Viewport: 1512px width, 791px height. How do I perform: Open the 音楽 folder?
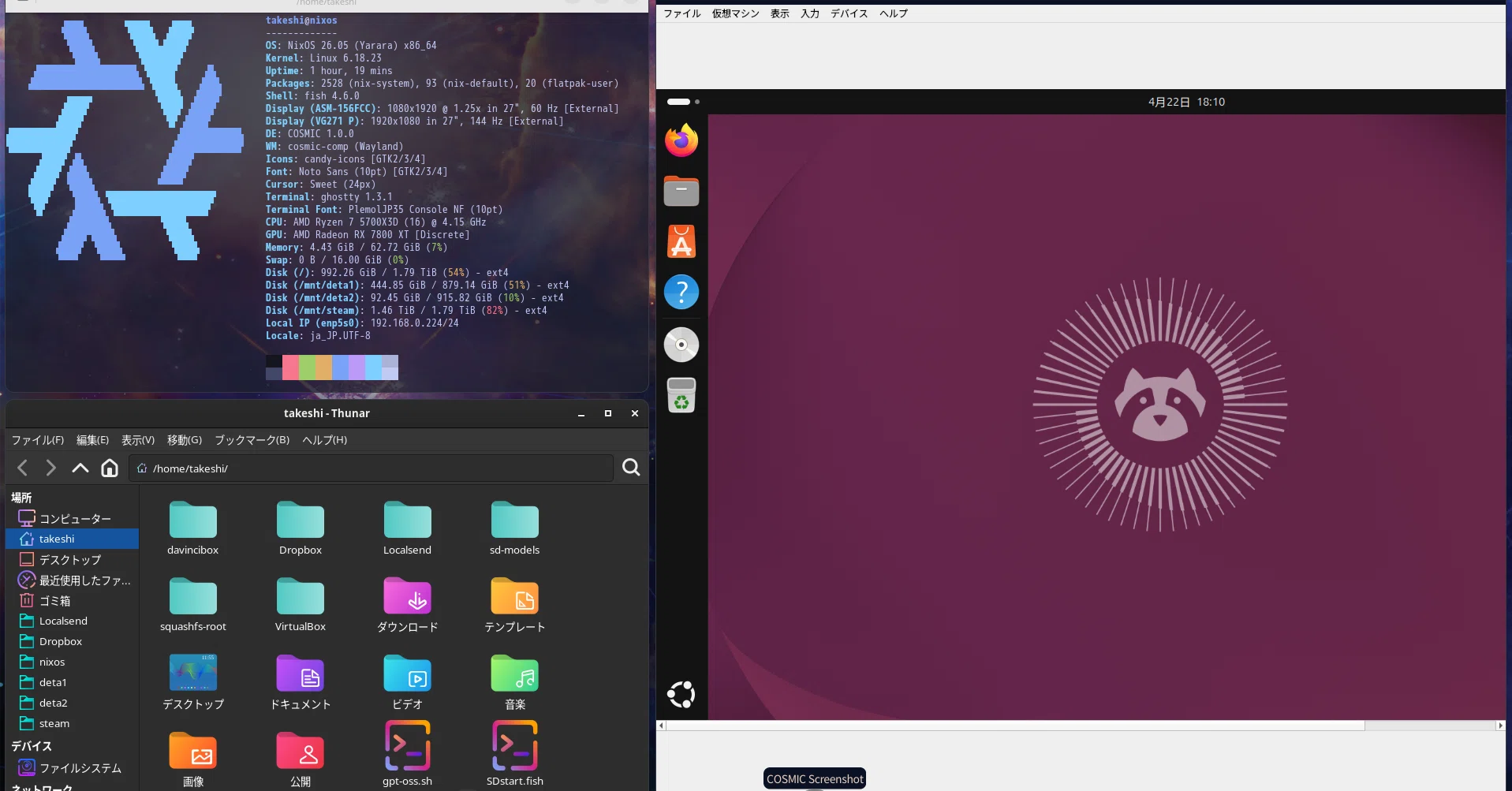(515, 682)
